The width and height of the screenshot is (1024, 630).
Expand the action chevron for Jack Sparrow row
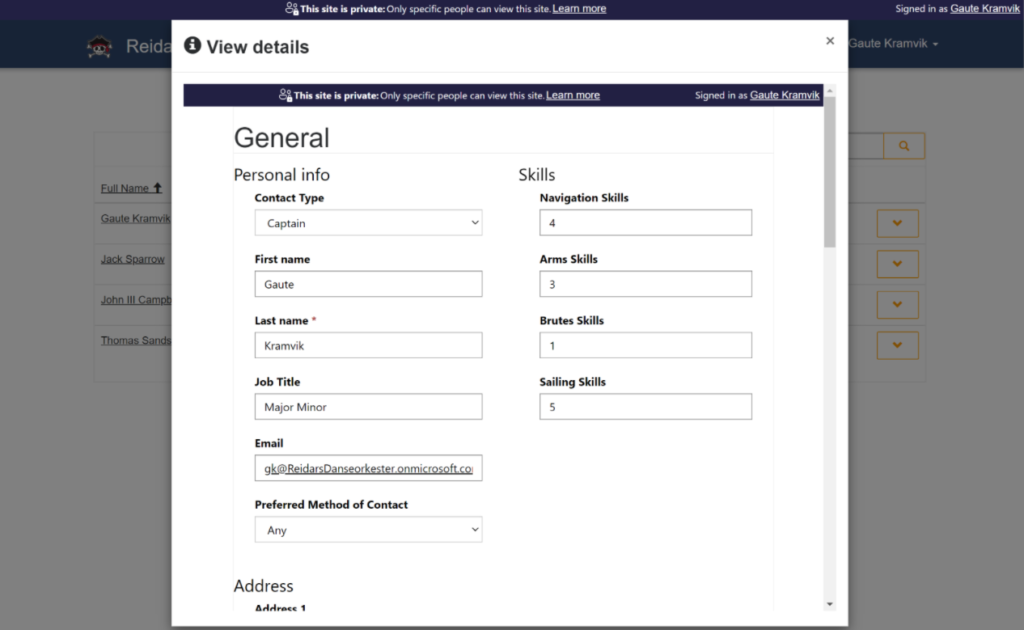tap(897, 264)
